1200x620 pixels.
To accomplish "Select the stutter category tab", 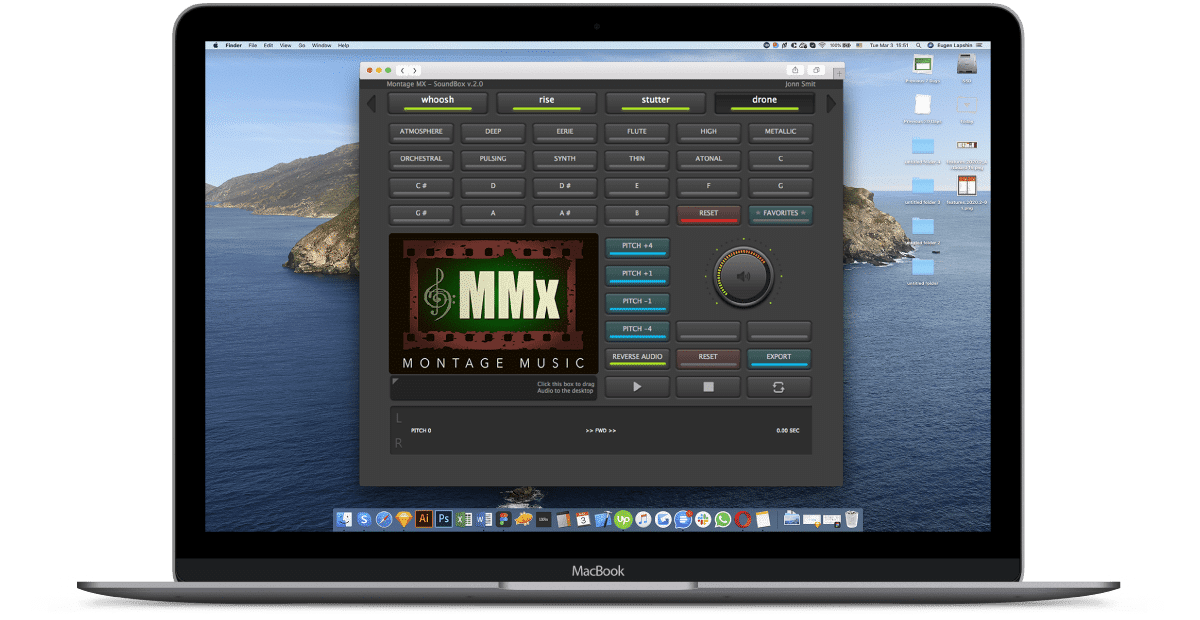I will (x=656, y=102).
